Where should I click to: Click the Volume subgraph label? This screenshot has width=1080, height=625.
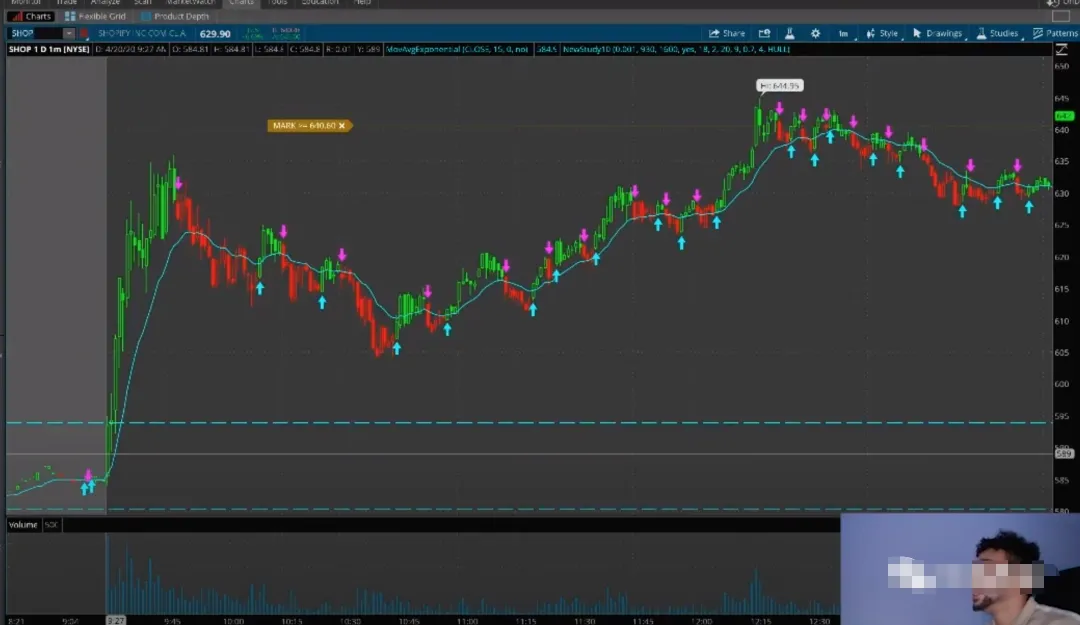tap(23, 524)
